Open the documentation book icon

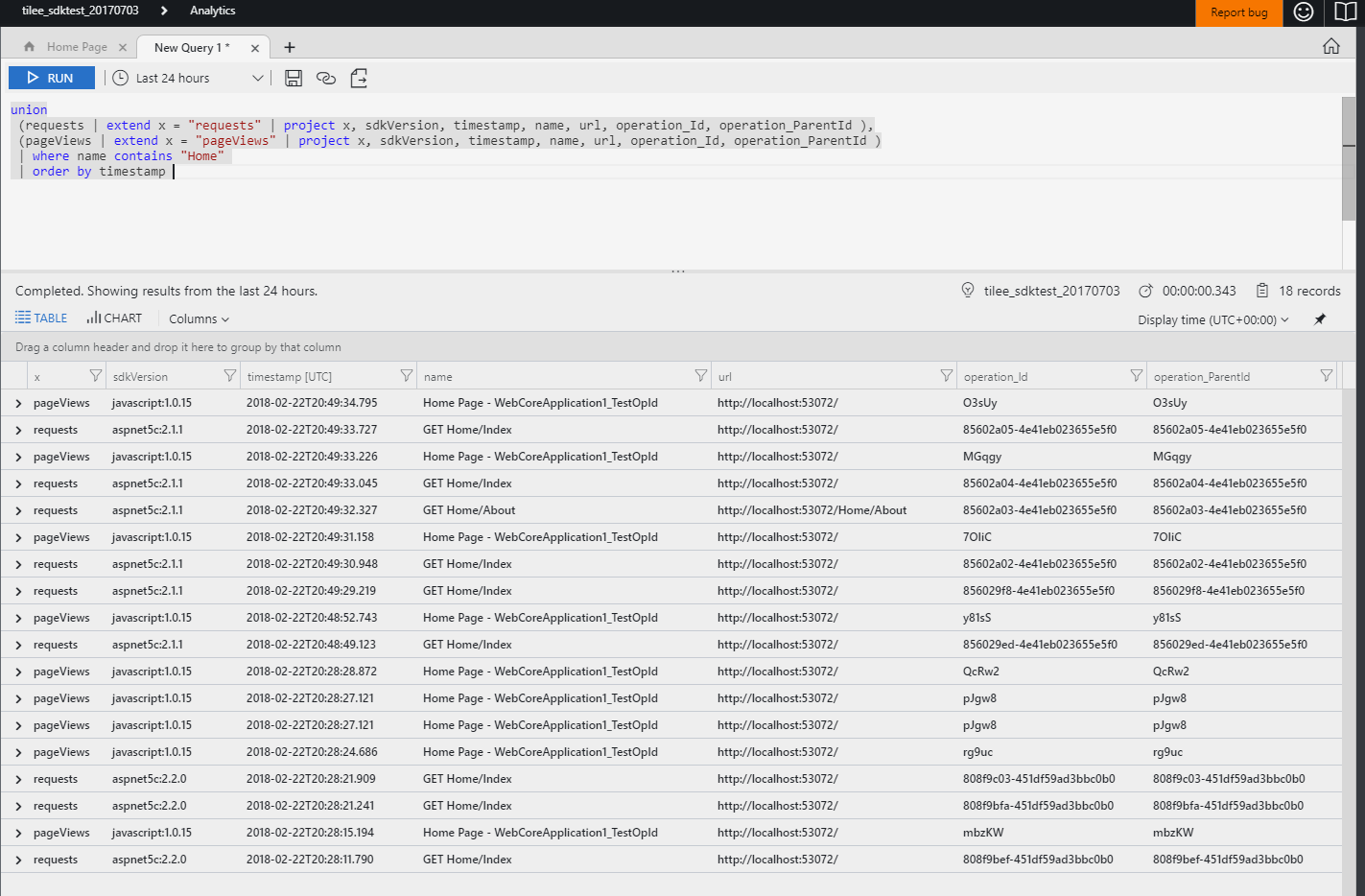pos(1342,12)
